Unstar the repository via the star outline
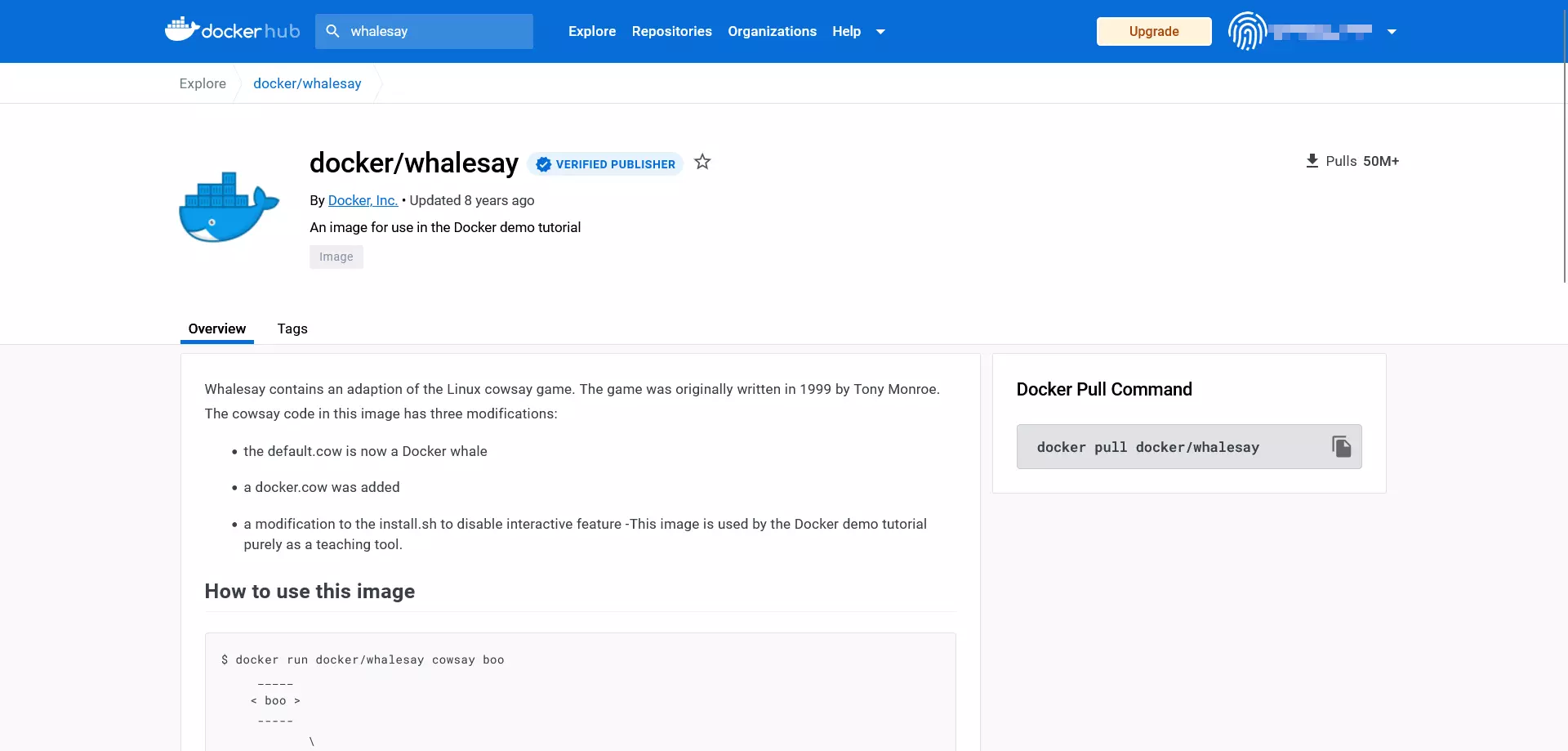 pyautogui.click(x=702, y=162)
